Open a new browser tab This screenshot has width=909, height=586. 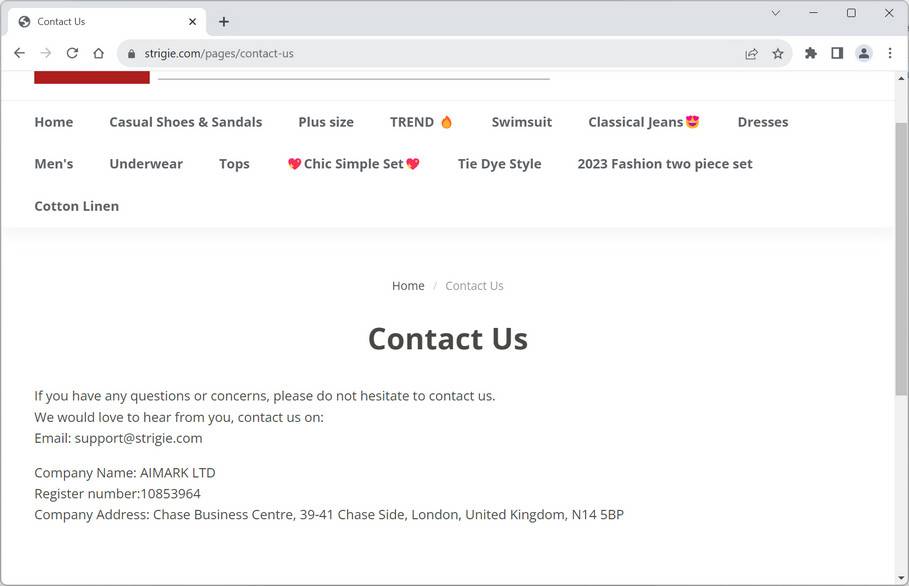click(x=223, y=21)
